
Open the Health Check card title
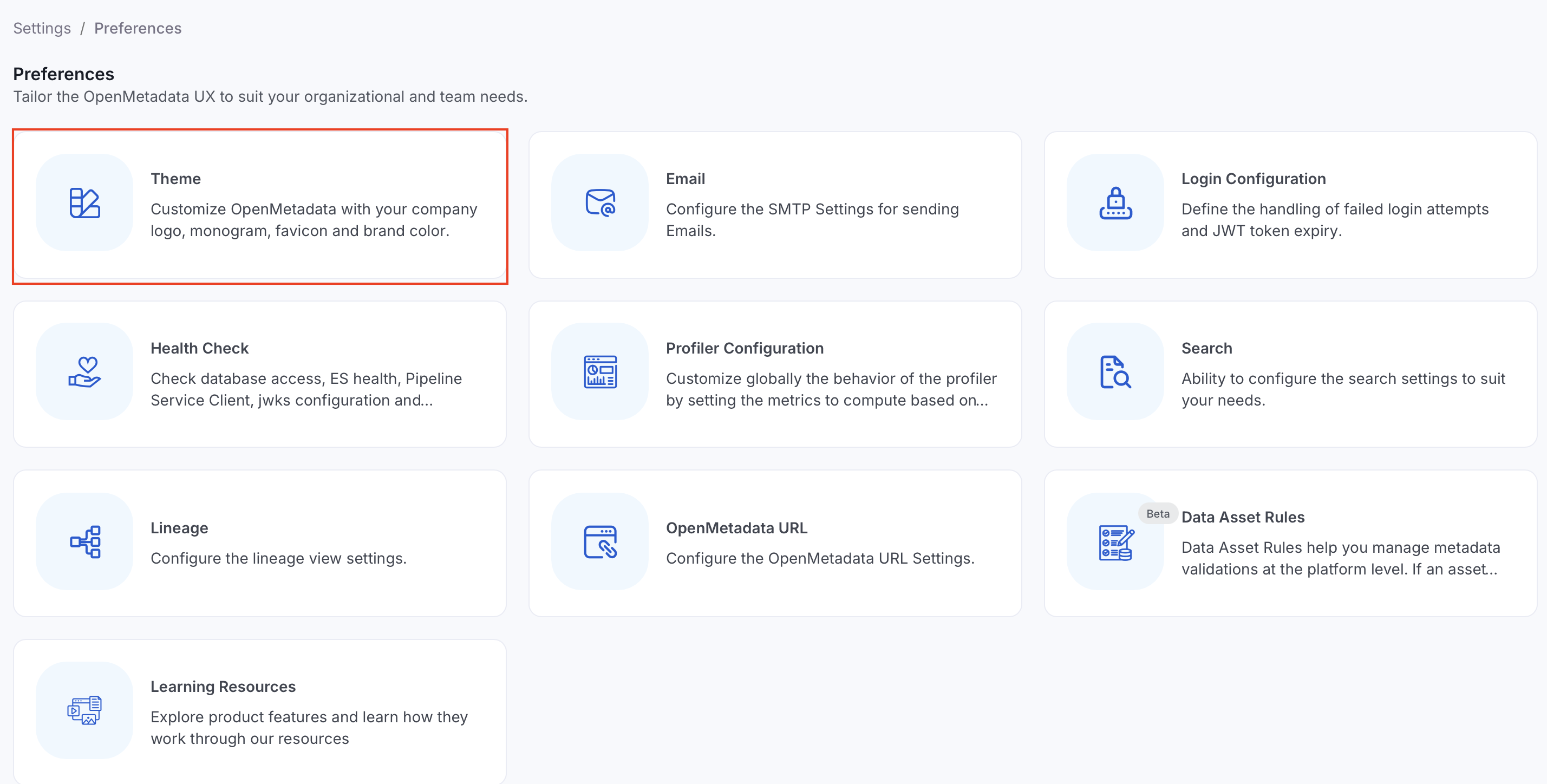pyautogui.click(x=199, y=348)
